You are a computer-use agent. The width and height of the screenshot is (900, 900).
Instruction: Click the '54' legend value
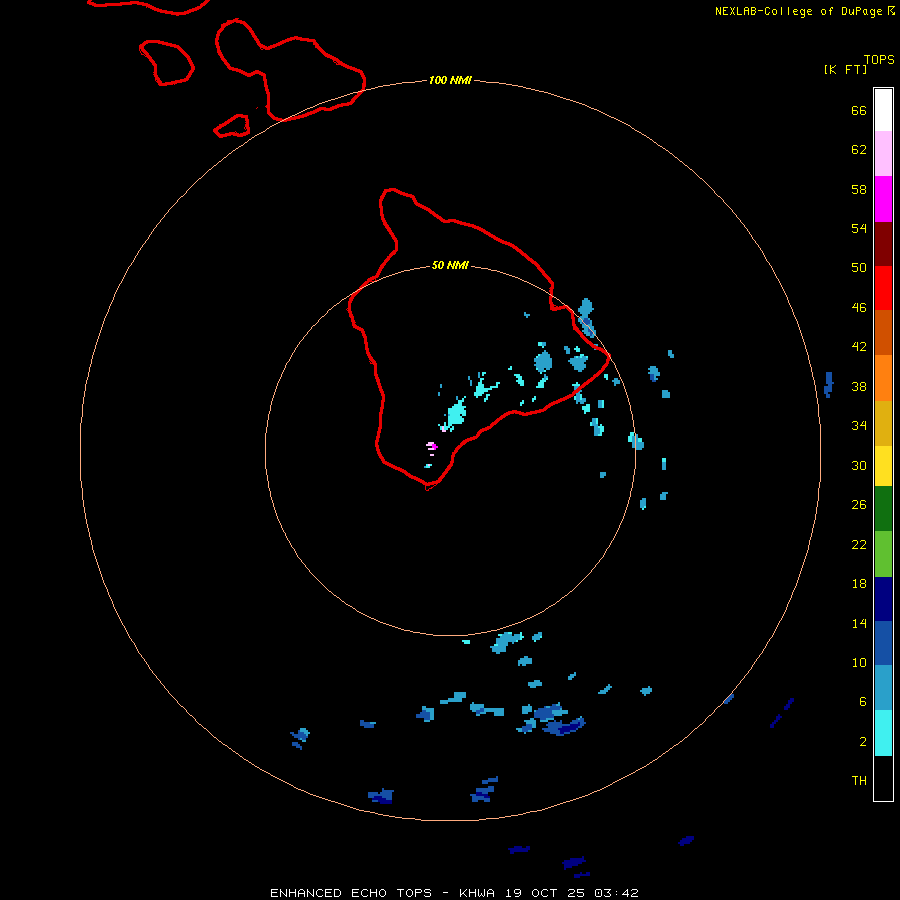[859, 228]
